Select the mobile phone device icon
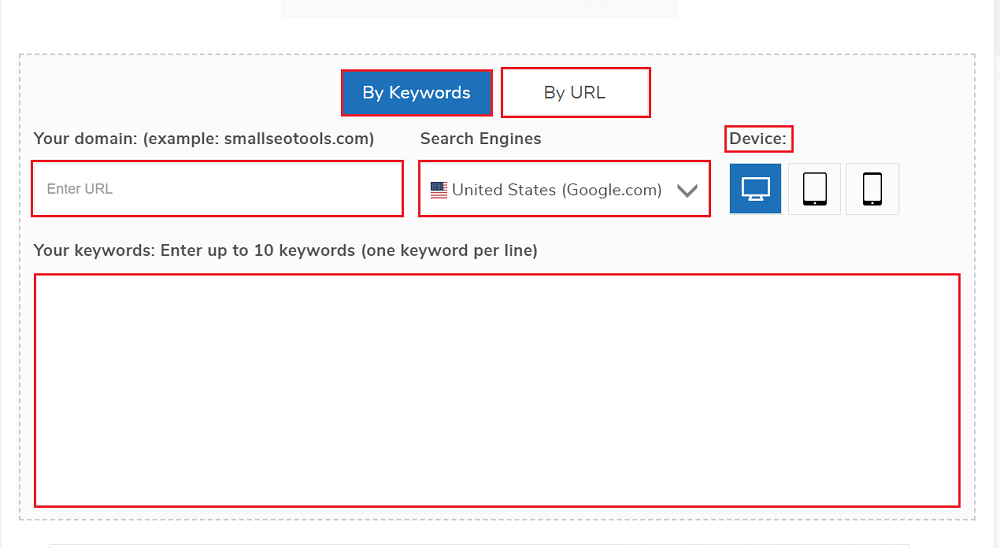 [872, 189]
